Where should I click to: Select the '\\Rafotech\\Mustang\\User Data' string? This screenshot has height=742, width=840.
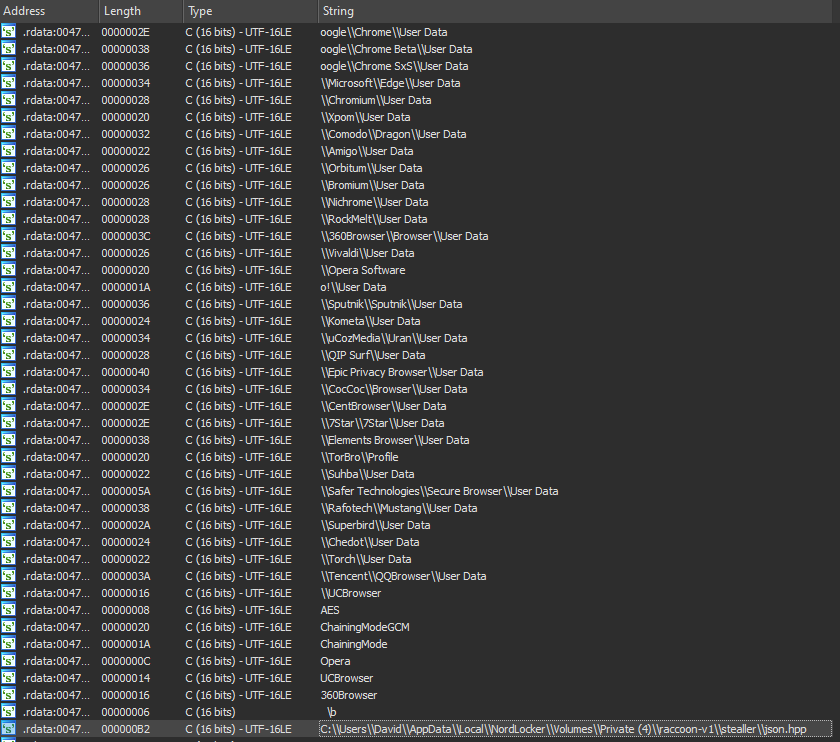click(399, 508)
